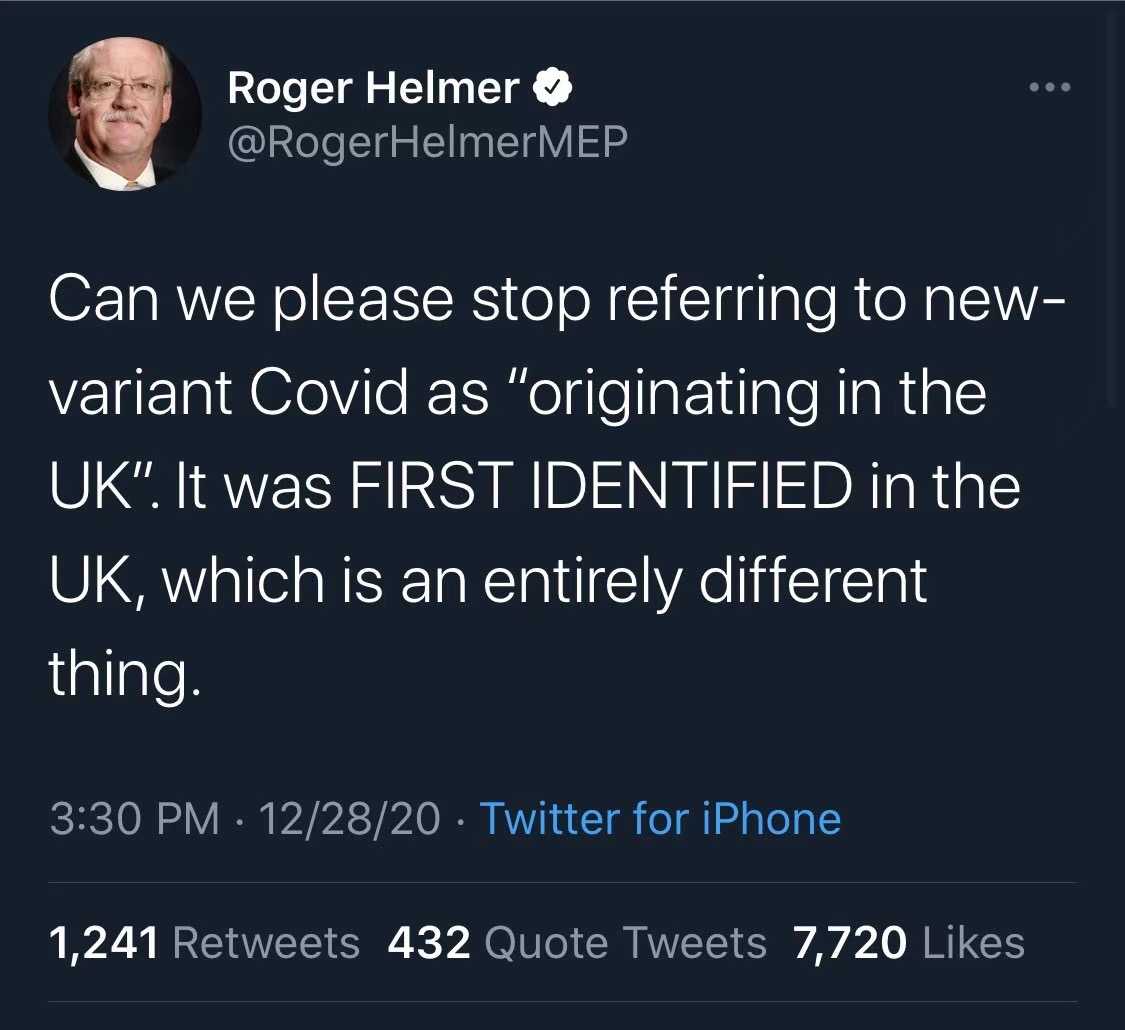Image resolution: width=1125 pixels, height=1030 pixels.
Task: Click the 12/28/20 date
Action: point(349,819)
